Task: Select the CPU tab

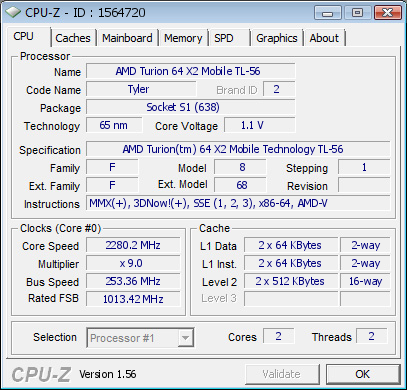Action: (x=28, y=36)
